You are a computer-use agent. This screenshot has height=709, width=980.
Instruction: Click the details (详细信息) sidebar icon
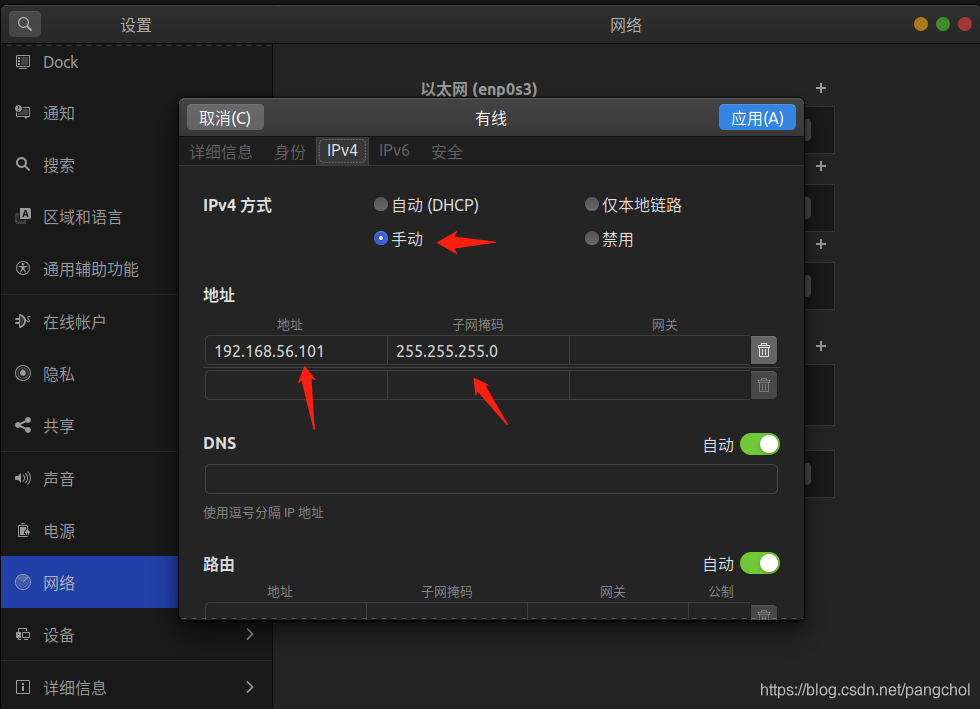click(x=23, y=687)
